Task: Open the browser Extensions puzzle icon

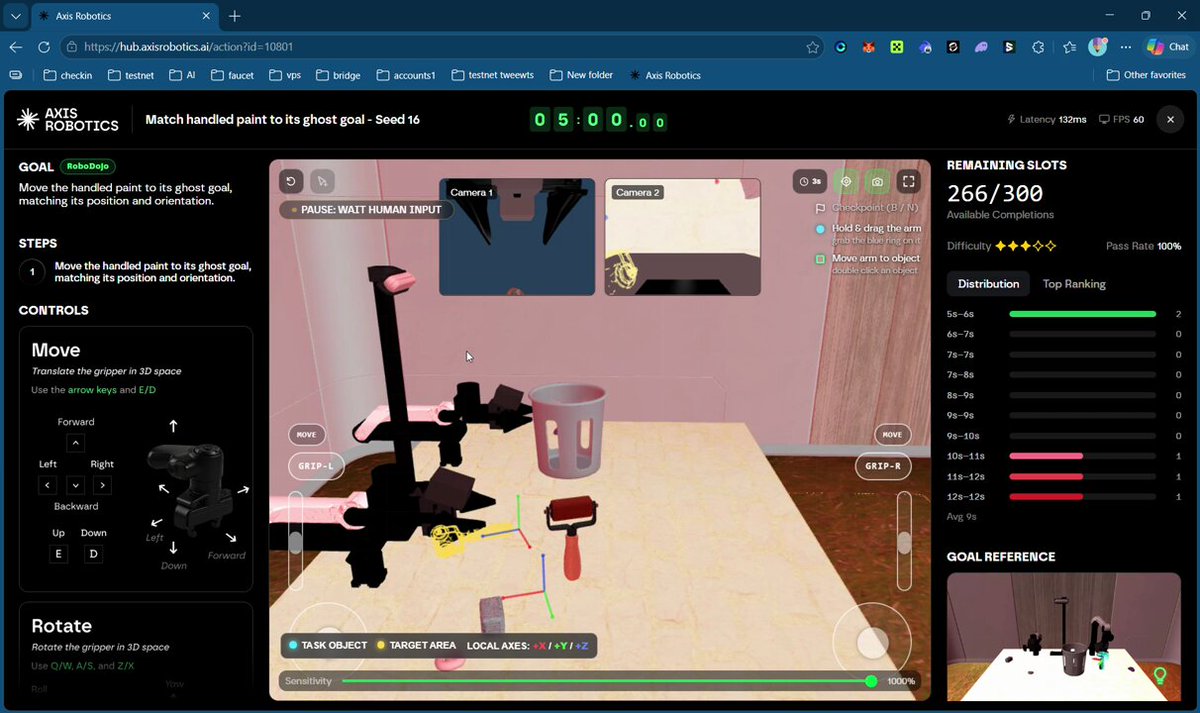Action: (x=1038, y=47)
